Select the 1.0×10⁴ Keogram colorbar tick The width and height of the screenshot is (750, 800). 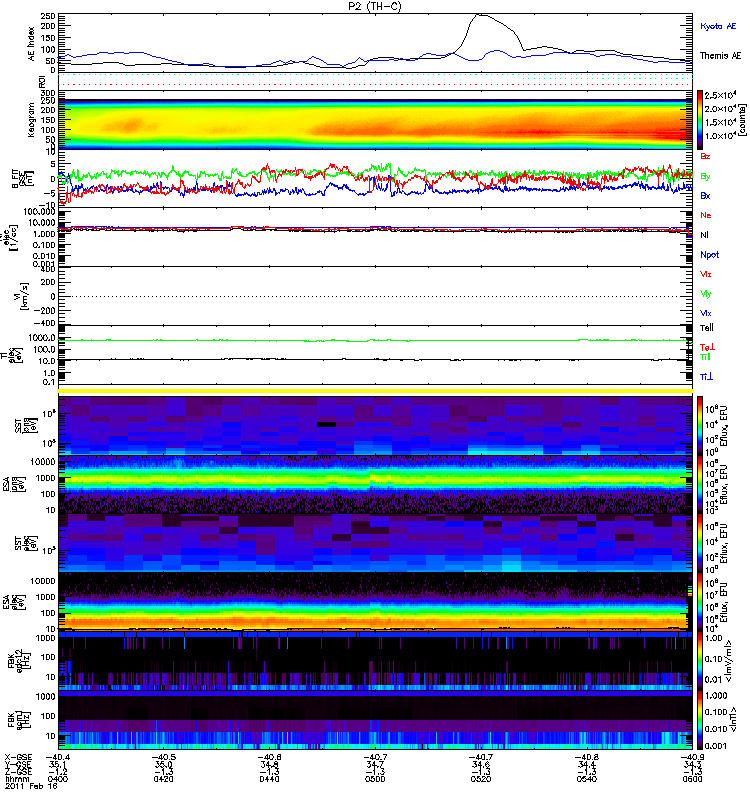pyautogui.click(x=720, y=136)
